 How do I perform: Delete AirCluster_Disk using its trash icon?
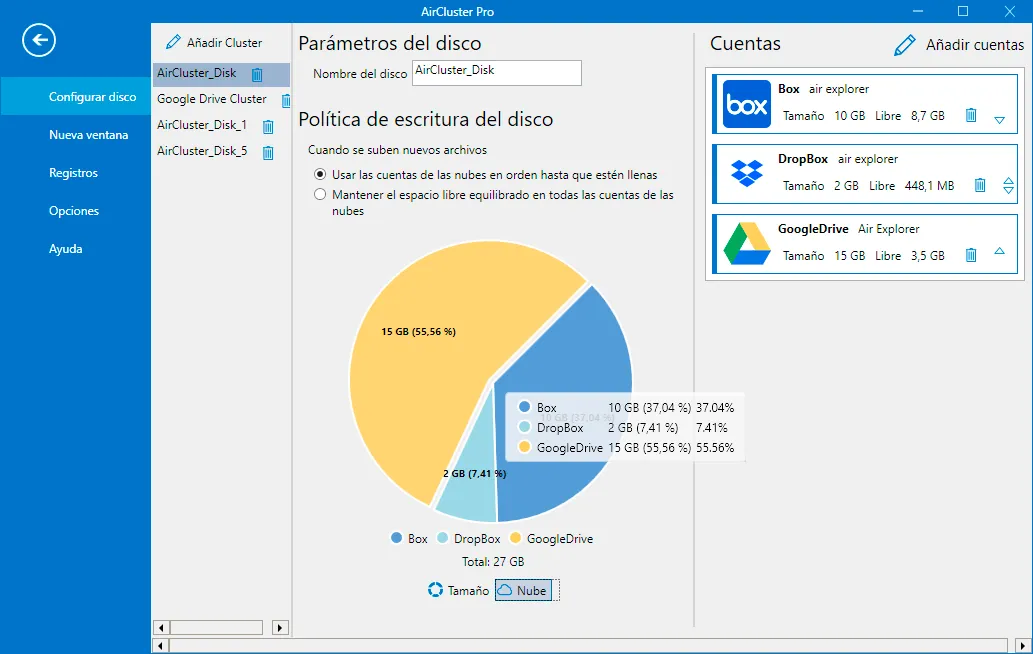(257, 75)
